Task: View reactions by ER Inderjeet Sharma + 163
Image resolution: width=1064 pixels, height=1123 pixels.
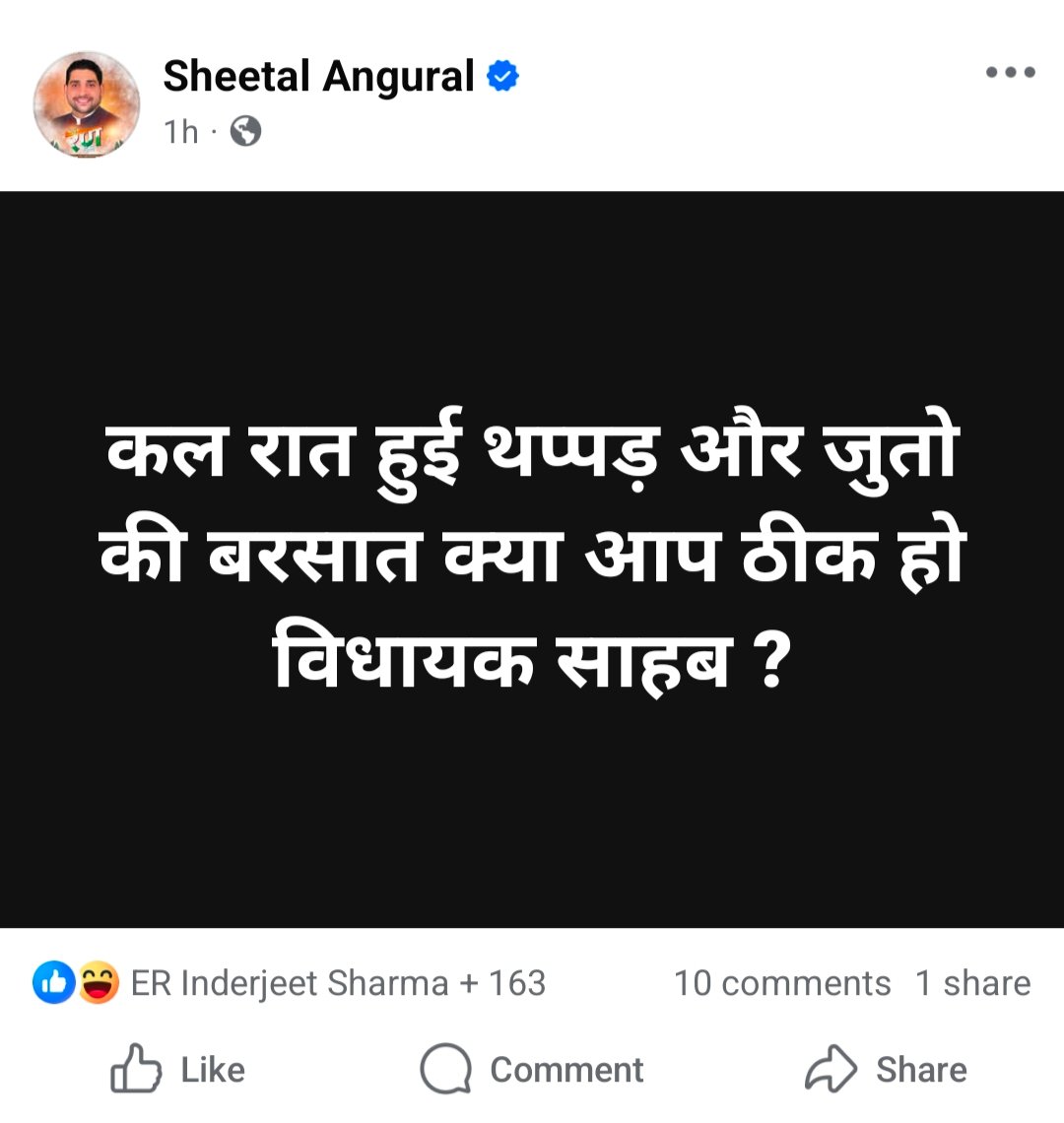Action: (338, 983)
